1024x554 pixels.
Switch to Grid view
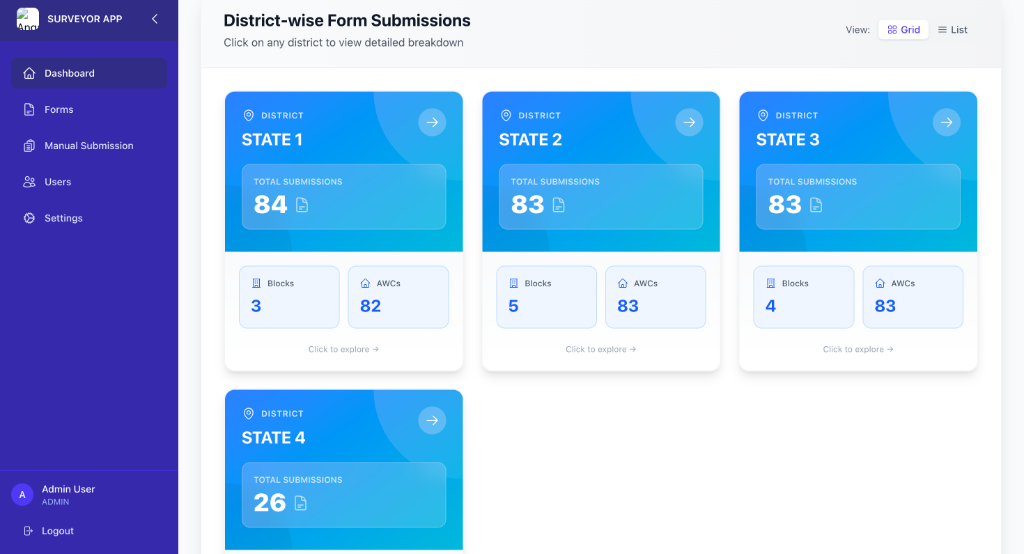pos(903,30)
